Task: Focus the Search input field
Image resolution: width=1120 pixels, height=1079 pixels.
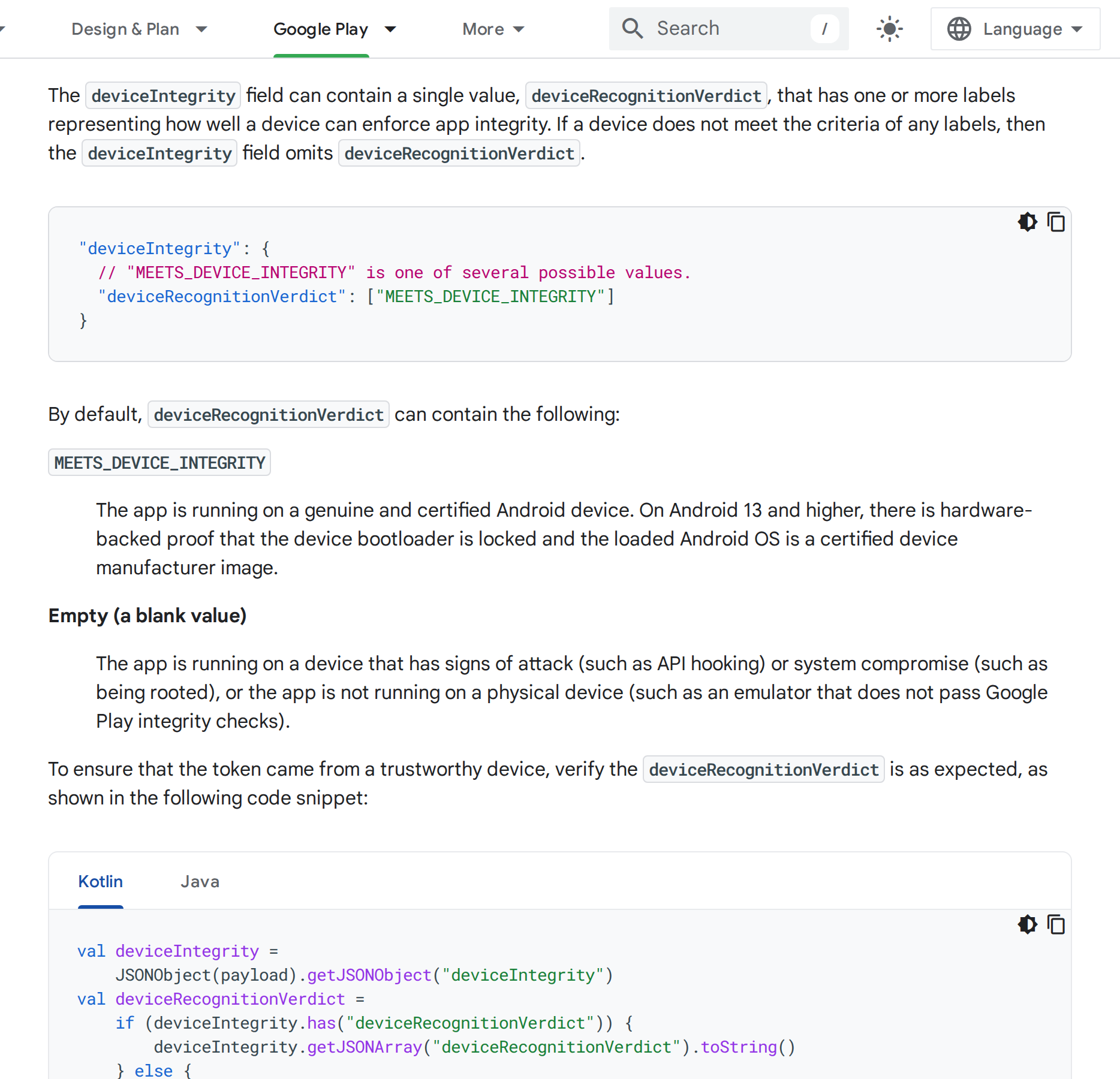Action: point(728,29)
